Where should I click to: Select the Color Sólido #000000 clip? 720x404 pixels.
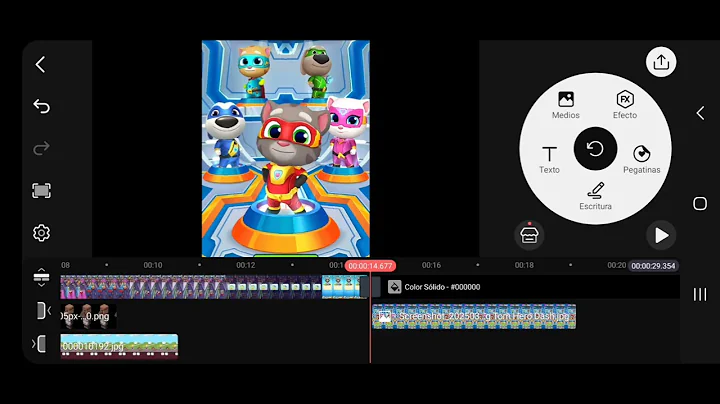click(x=530, y=287)
